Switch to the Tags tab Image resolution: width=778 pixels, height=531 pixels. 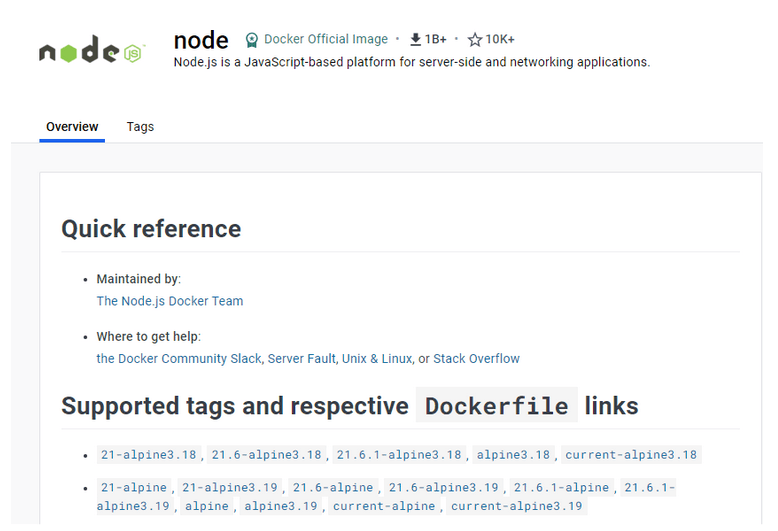tap(140, 127)
